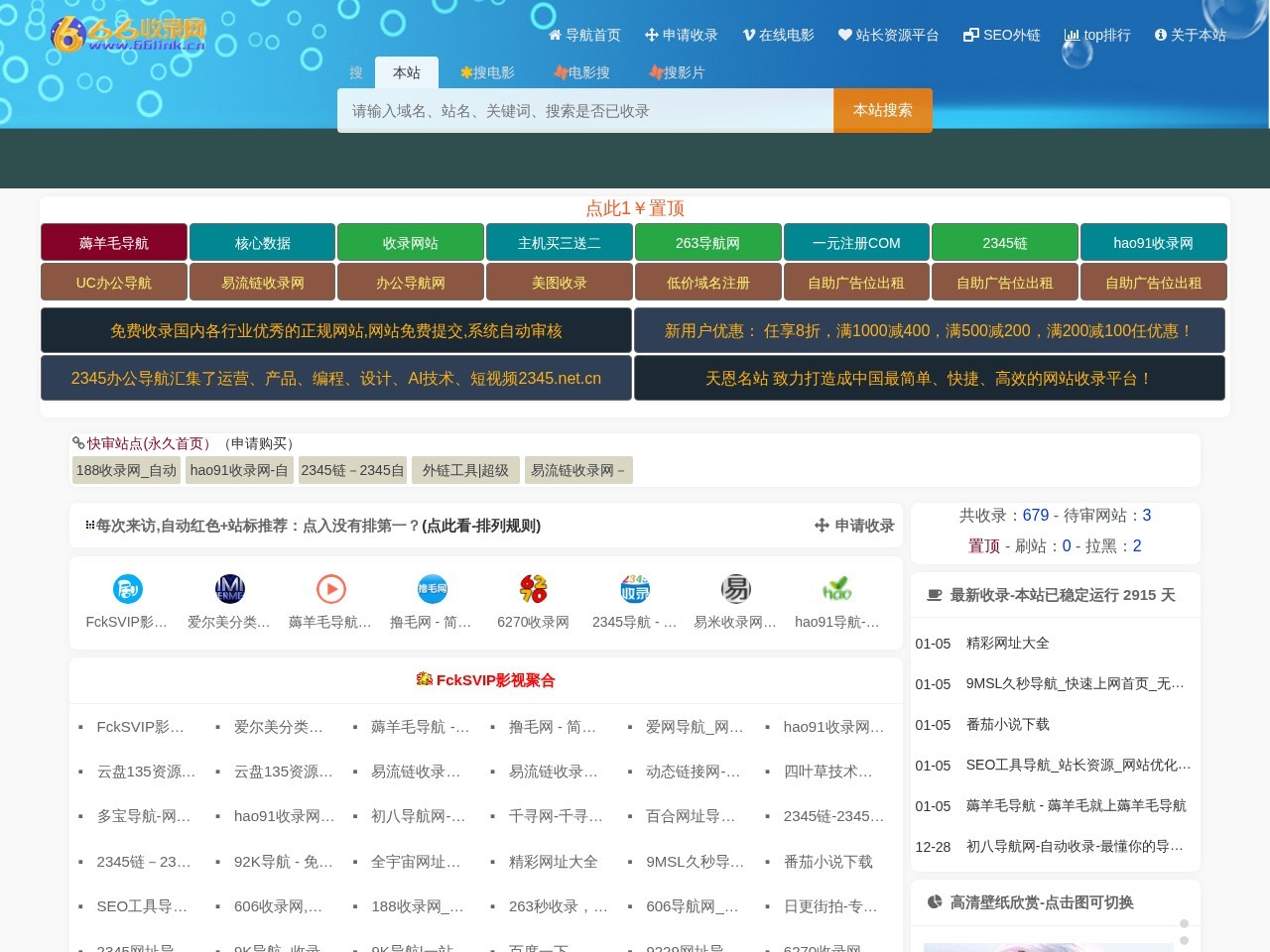This screenshot has height=952, width=1270.
Task: Click the domain search input field
Action: point(585,110)
